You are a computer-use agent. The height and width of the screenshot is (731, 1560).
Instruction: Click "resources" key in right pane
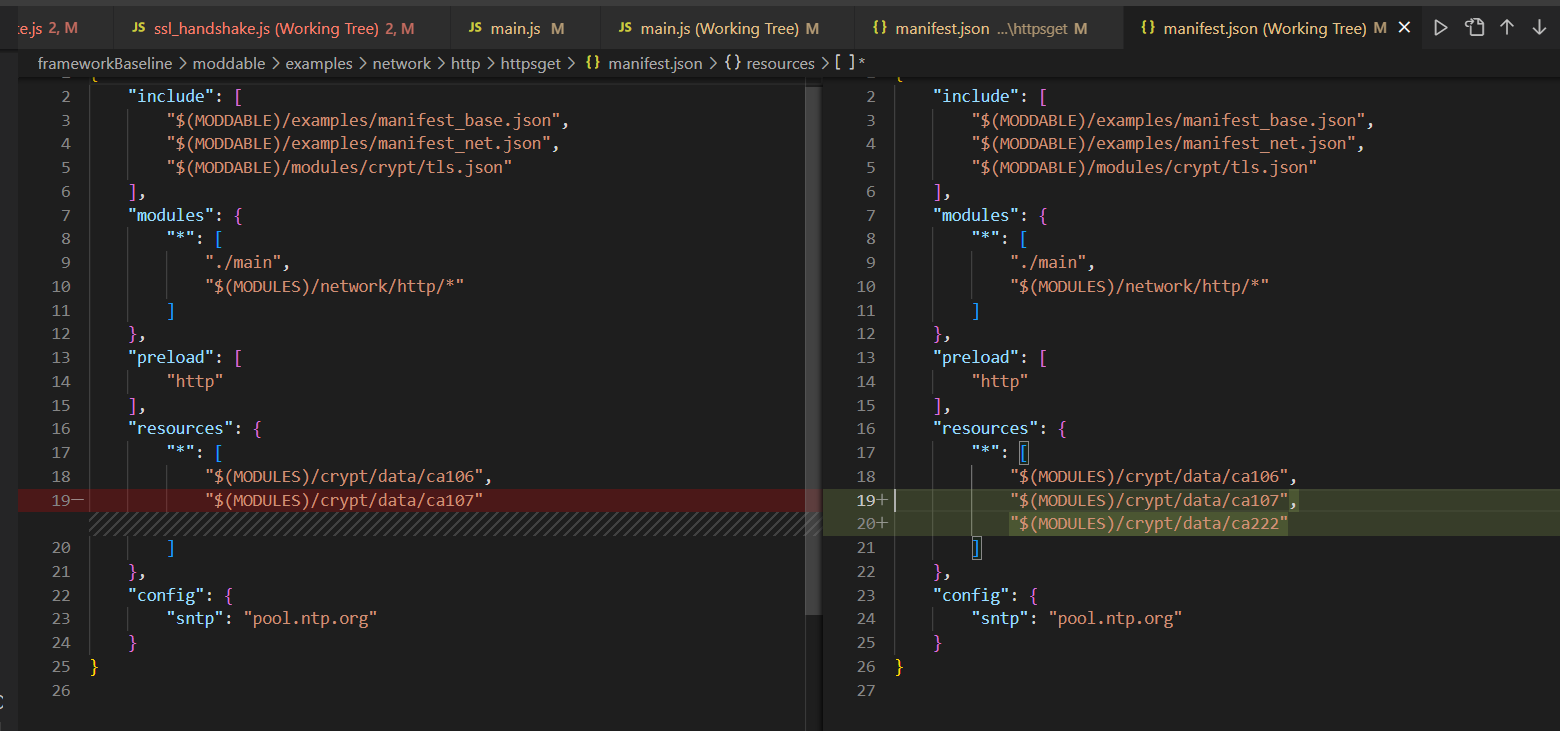pos(988,429)
